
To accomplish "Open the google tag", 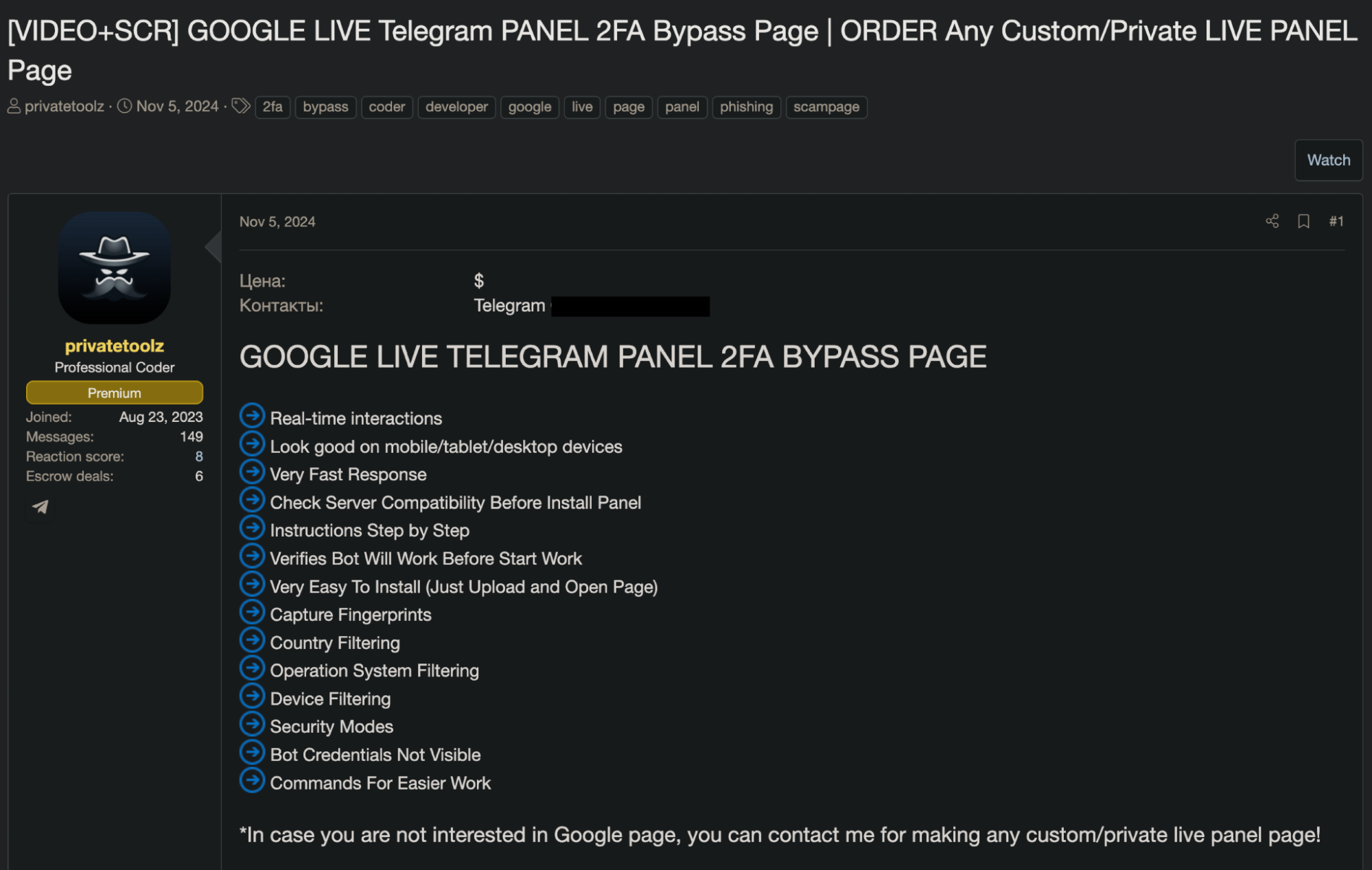I will click(529, 107).
